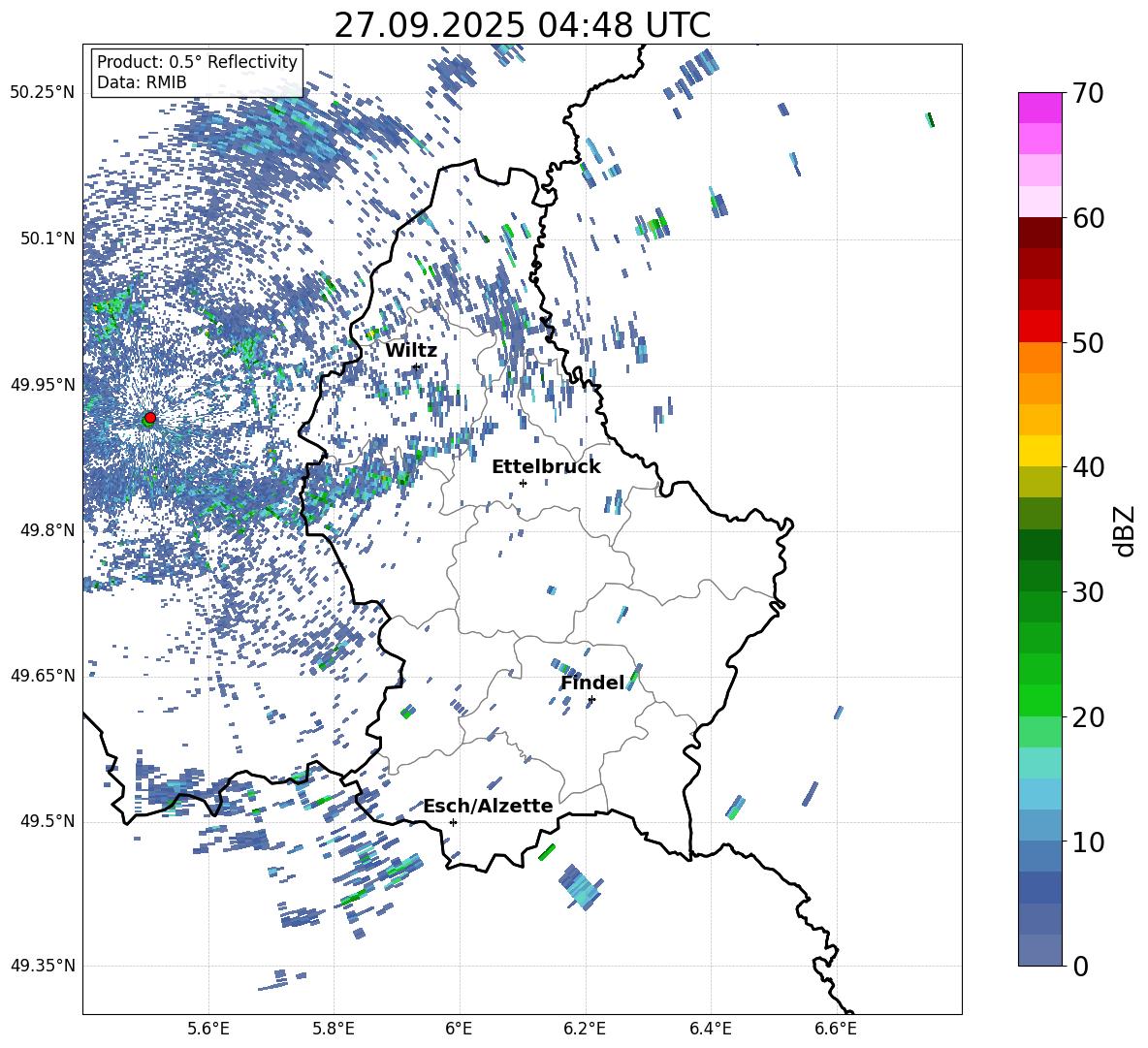The width and height of the screenshot is (1148, 1048).
Task: Pick the orange swatch just below 50
Action: 1040,358
